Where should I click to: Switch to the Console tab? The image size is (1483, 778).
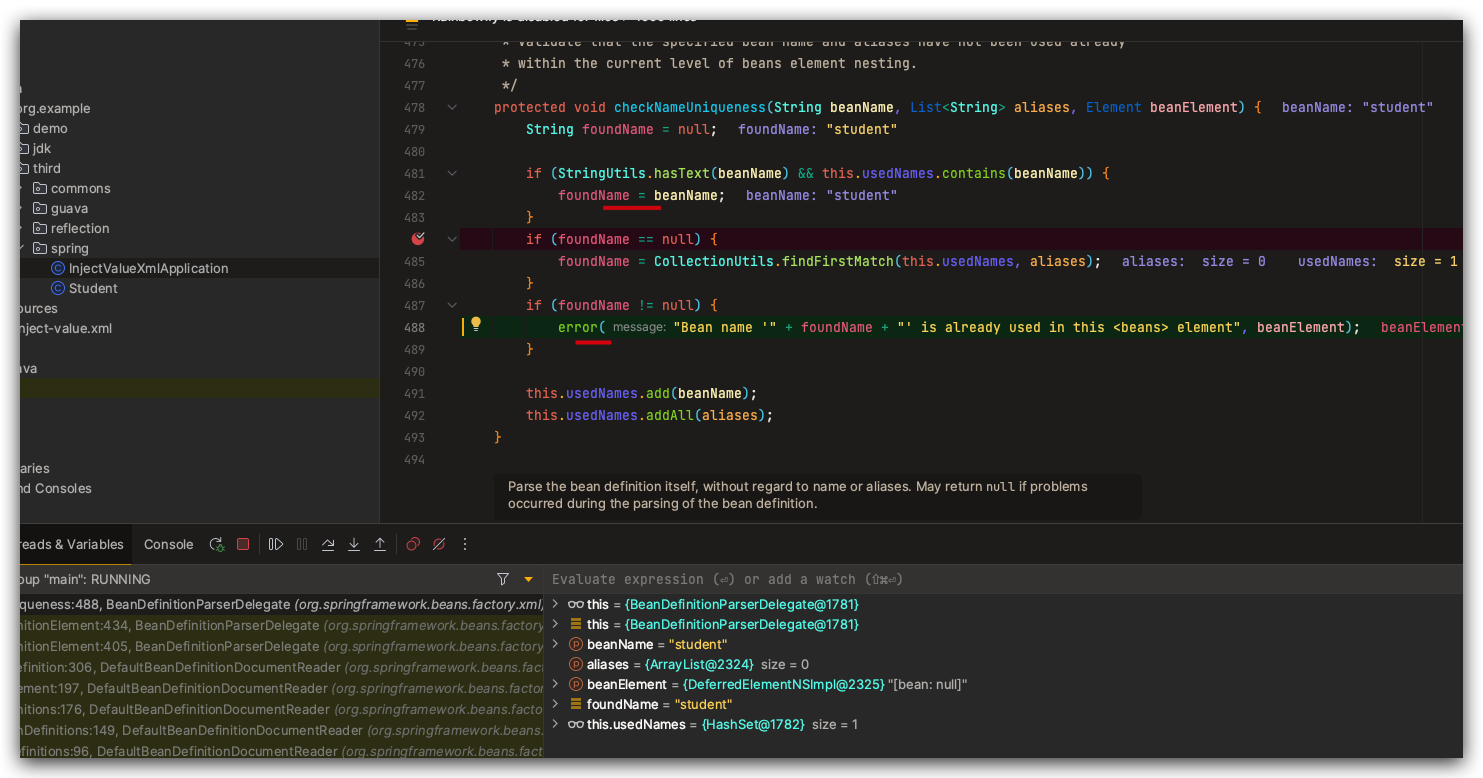[168, 544]
